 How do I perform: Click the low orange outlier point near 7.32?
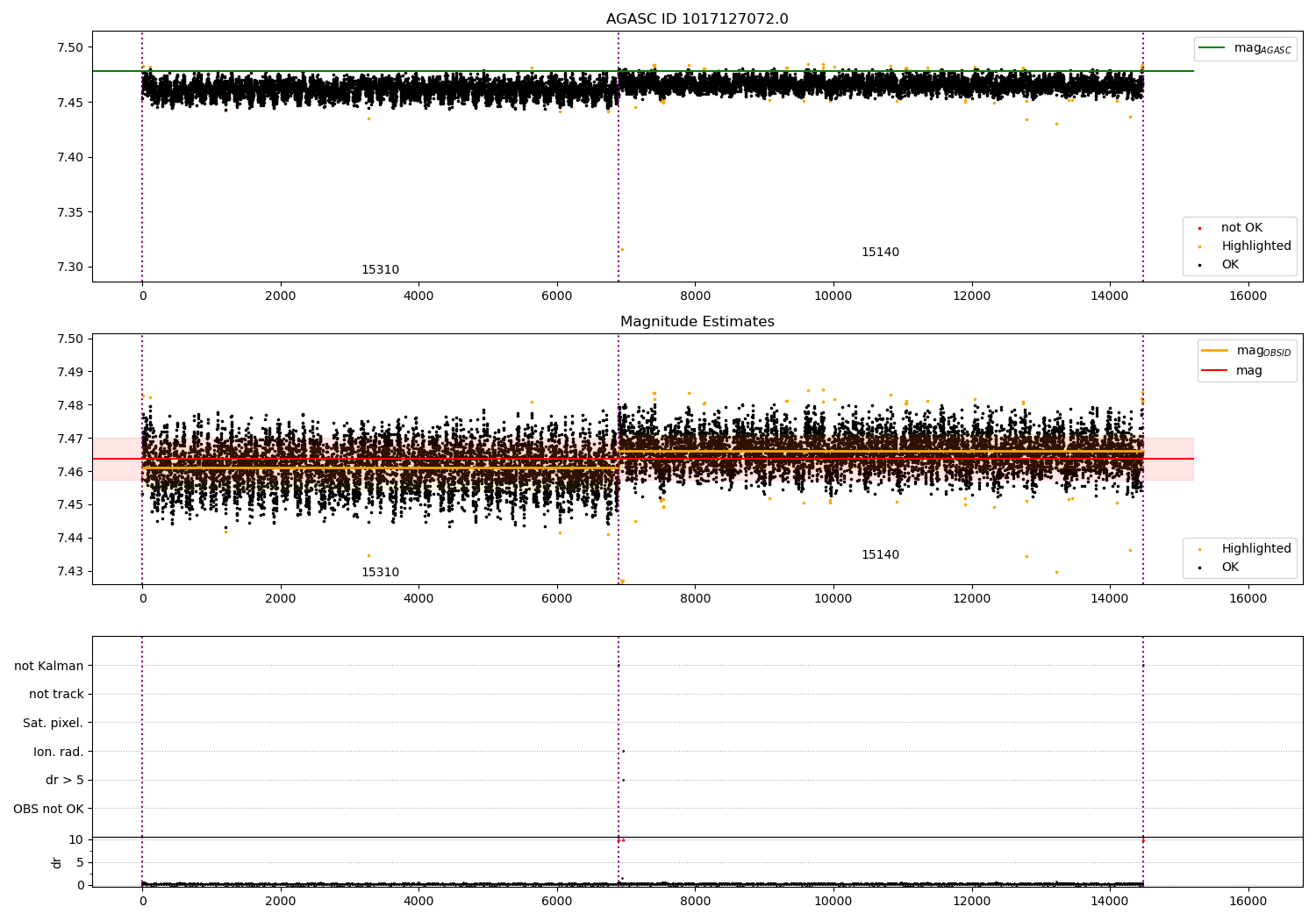tap(622, 249)
